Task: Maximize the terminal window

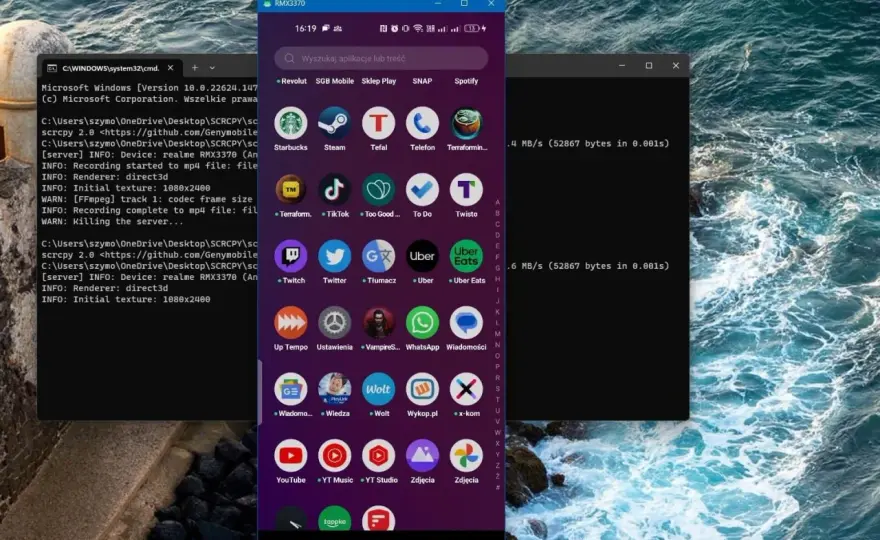Action: [649, 66]
